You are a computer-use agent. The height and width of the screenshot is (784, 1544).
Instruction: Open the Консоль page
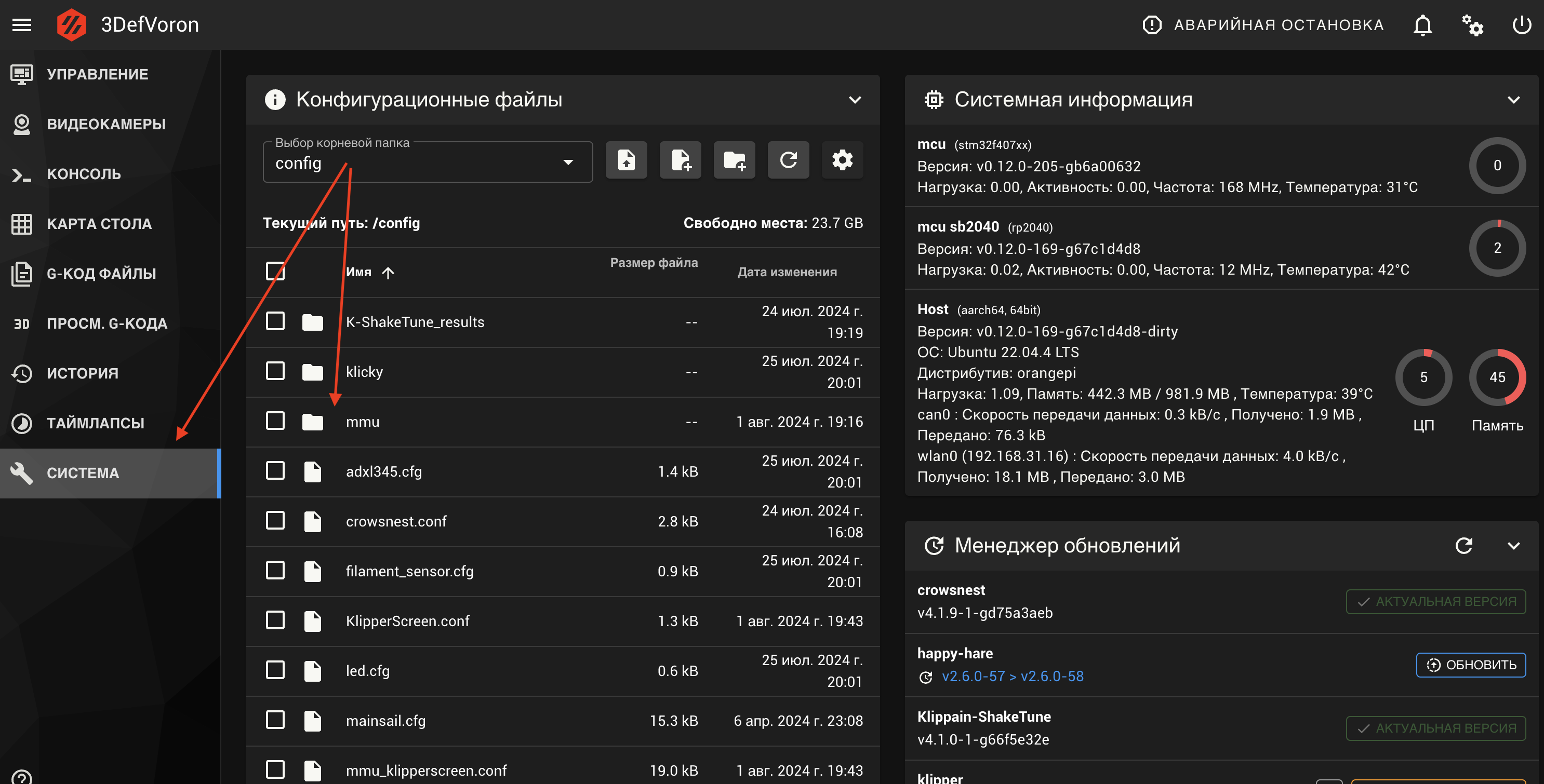pos(110,174)
